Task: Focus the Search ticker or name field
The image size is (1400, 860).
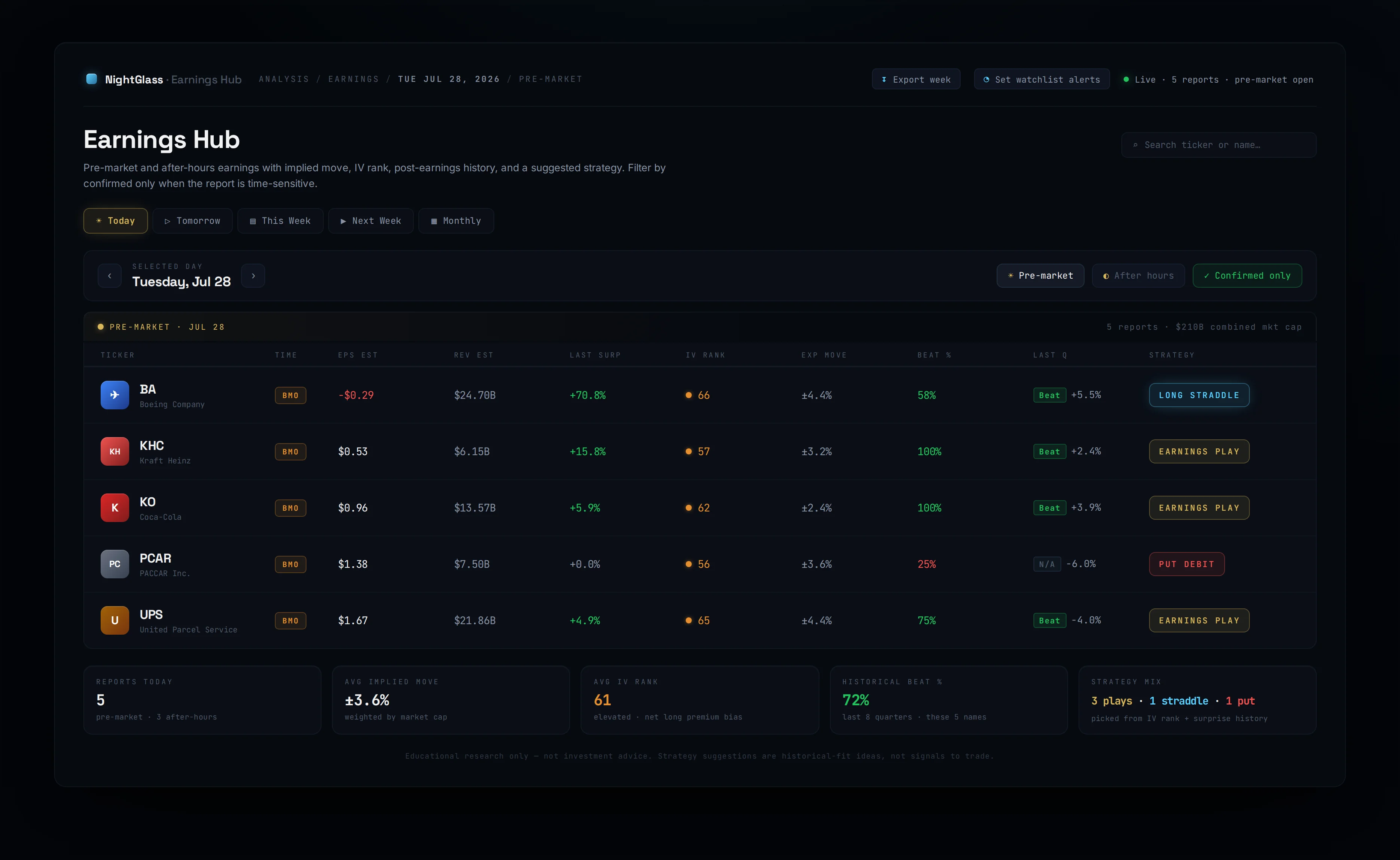Action: 1219,145
